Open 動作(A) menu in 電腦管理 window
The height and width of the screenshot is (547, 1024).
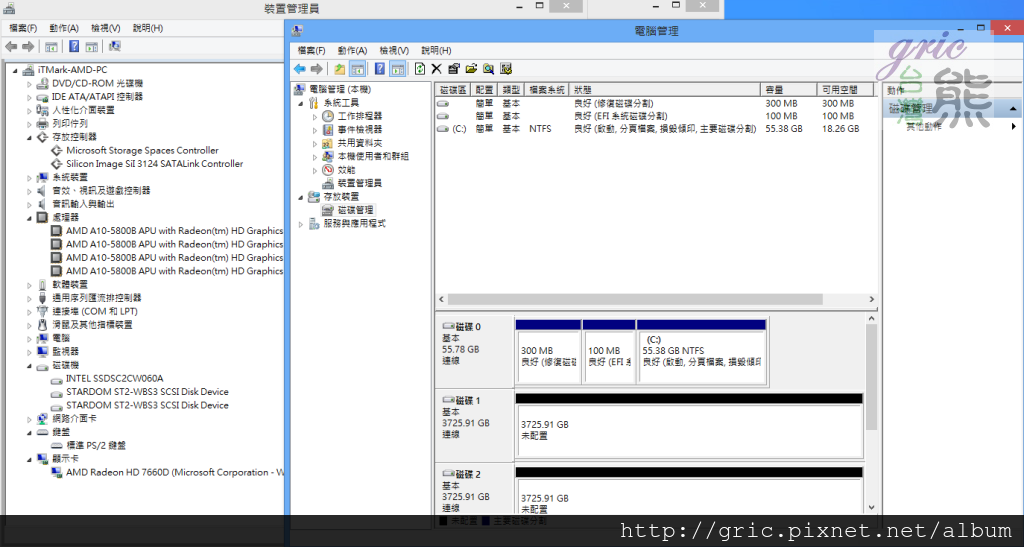[352, 50]
